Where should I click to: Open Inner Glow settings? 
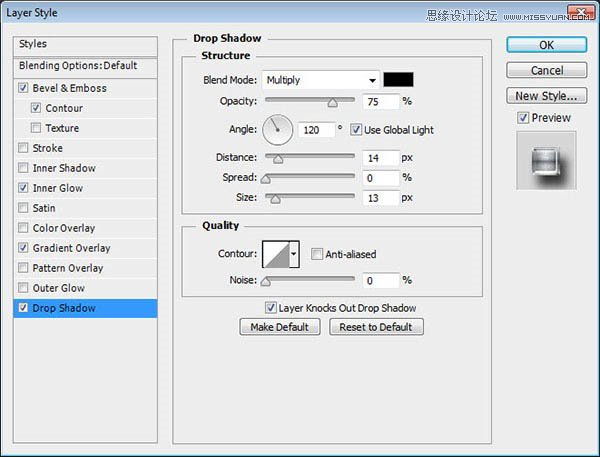pos(57,188)
